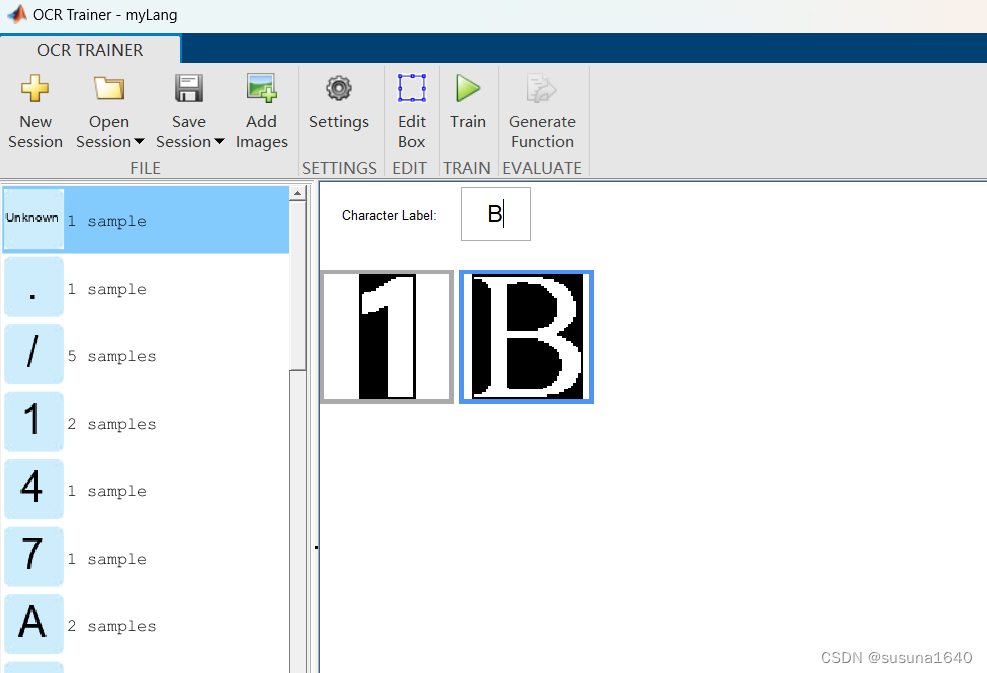Image resolution: width=987 pixels, height=673 pixels.
Task: Select the character A with 2 samples
Action: tap(145, 625)
